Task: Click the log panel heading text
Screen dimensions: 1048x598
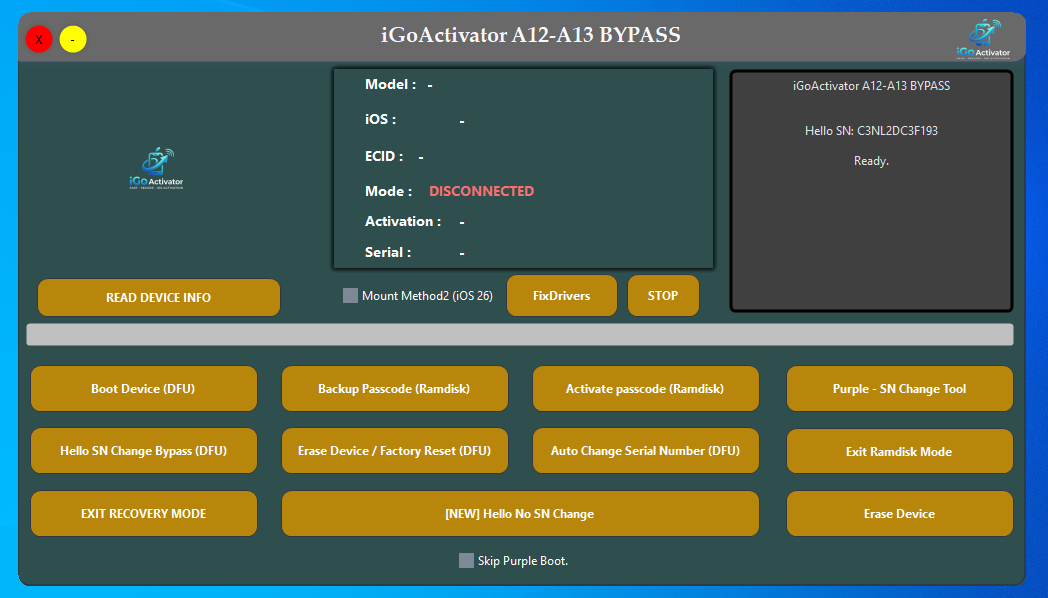Action: (x=871, y=86)
